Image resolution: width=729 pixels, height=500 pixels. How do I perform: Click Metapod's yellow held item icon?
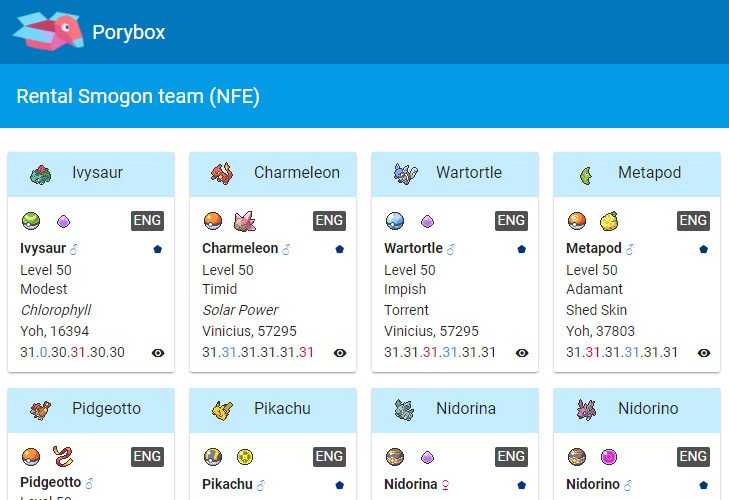[x=608, y=221]
